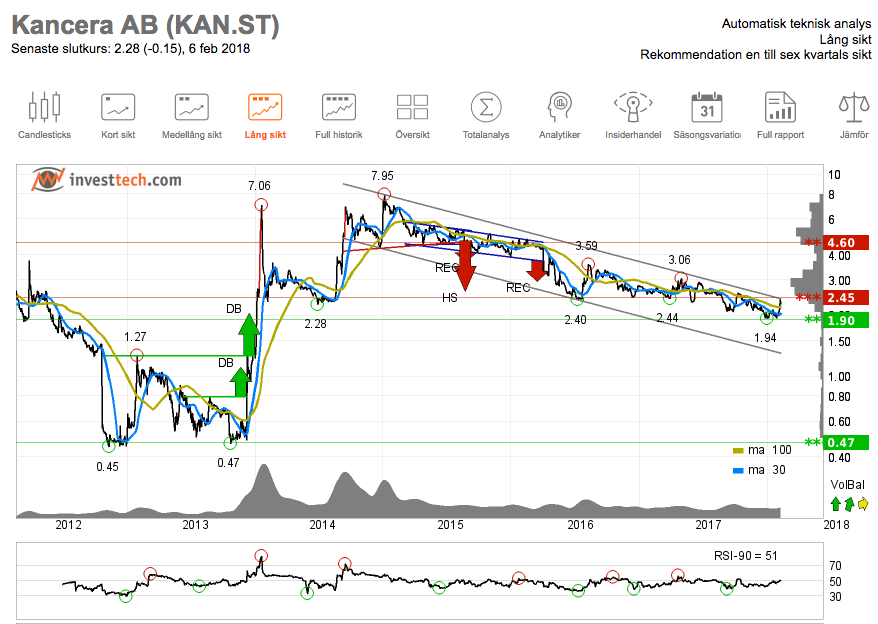878x624 pixels.
Task: Click the "0.45" trough value label
Action: (x=108, y=467)
